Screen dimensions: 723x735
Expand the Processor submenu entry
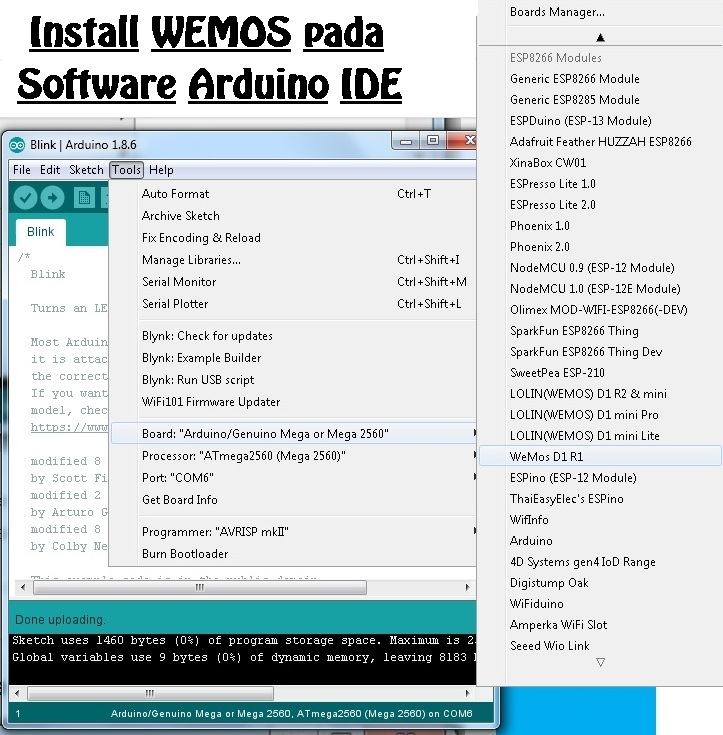pos(293,456)
